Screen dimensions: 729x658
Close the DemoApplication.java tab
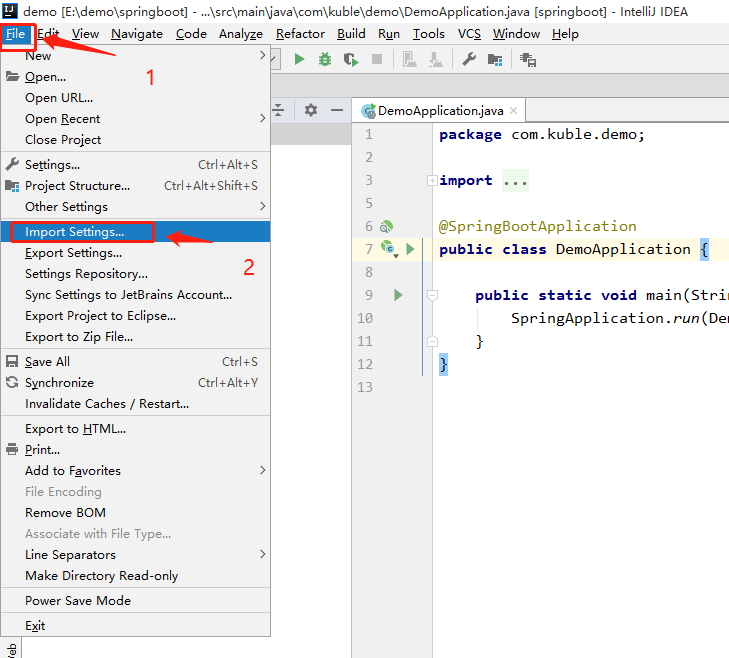513,111
